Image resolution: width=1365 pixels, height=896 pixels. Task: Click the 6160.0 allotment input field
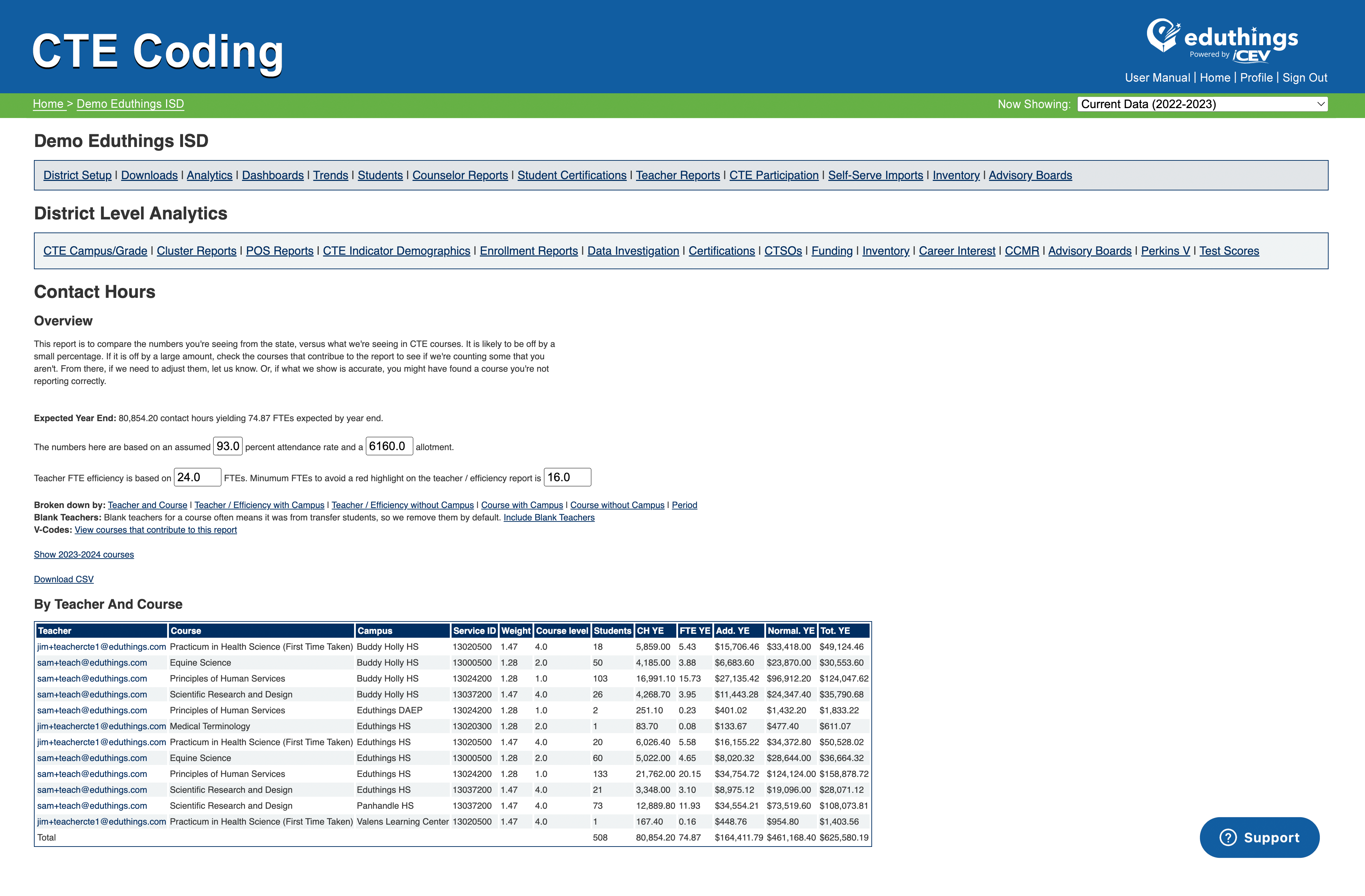tap(389, 446)
